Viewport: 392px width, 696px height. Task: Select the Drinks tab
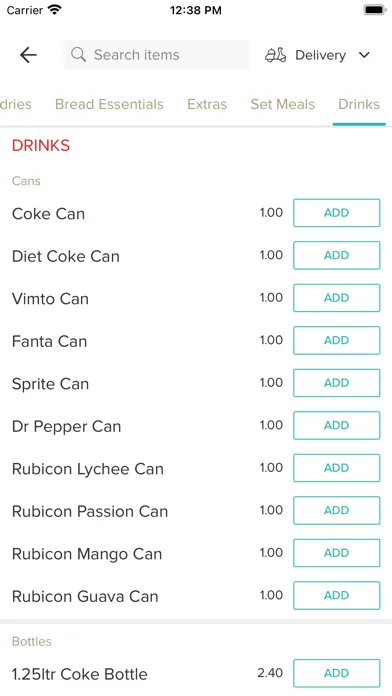(x=359, y=104)
